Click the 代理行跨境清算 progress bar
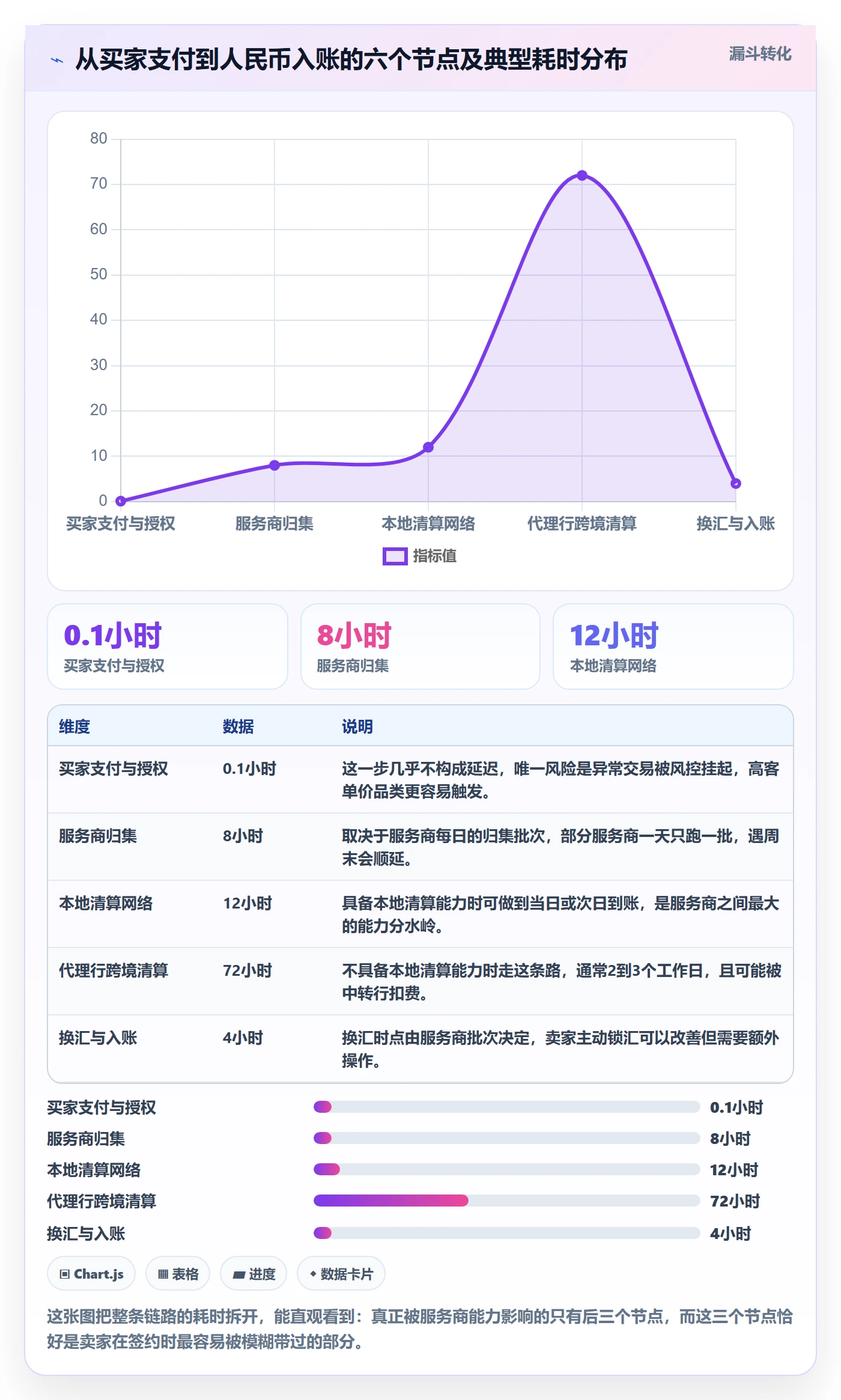Viewport: 841px width, 1400px height. click(506, 1201)
